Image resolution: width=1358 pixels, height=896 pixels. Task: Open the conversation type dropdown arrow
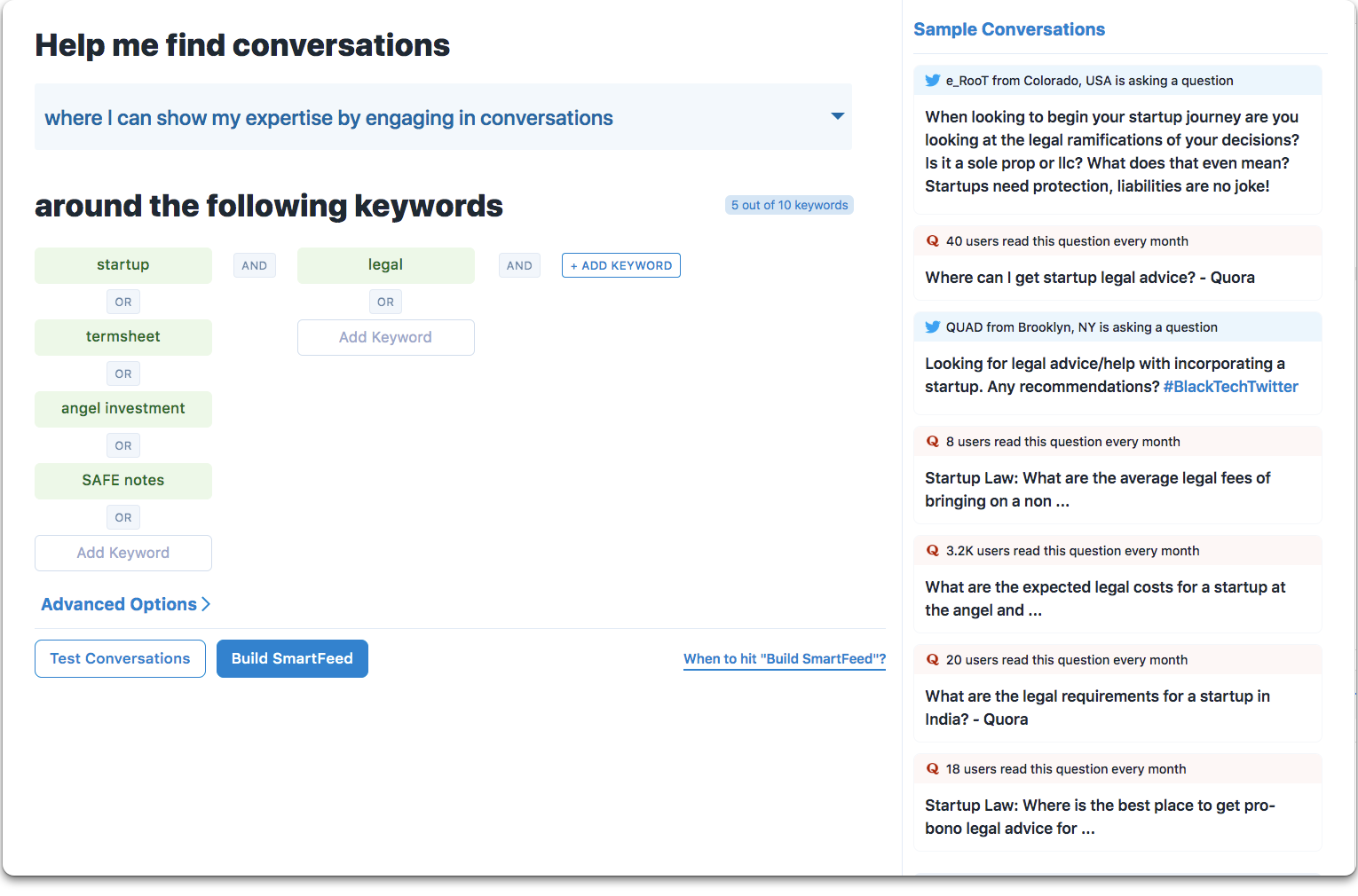pos(837,116)
